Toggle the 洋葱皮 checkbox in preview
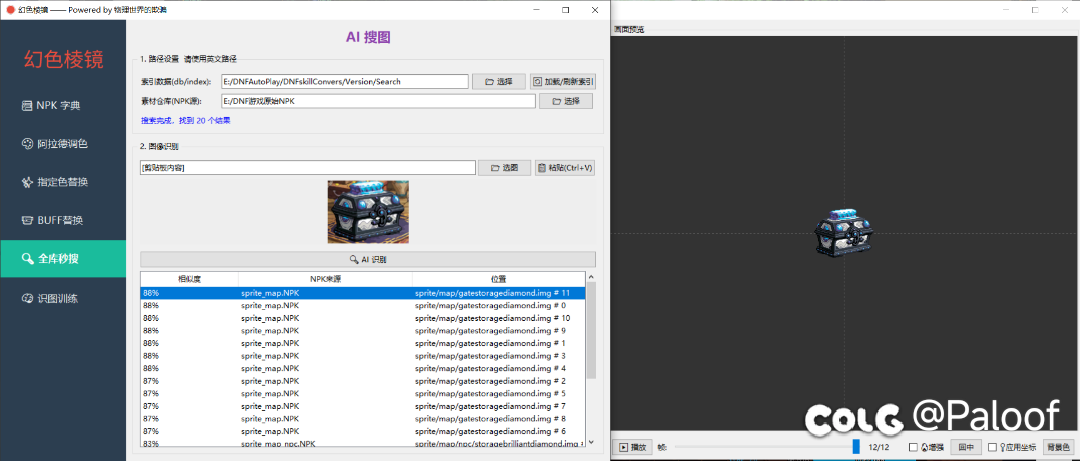The width and height of the screenshot is (1080, 461). point(914,447)
